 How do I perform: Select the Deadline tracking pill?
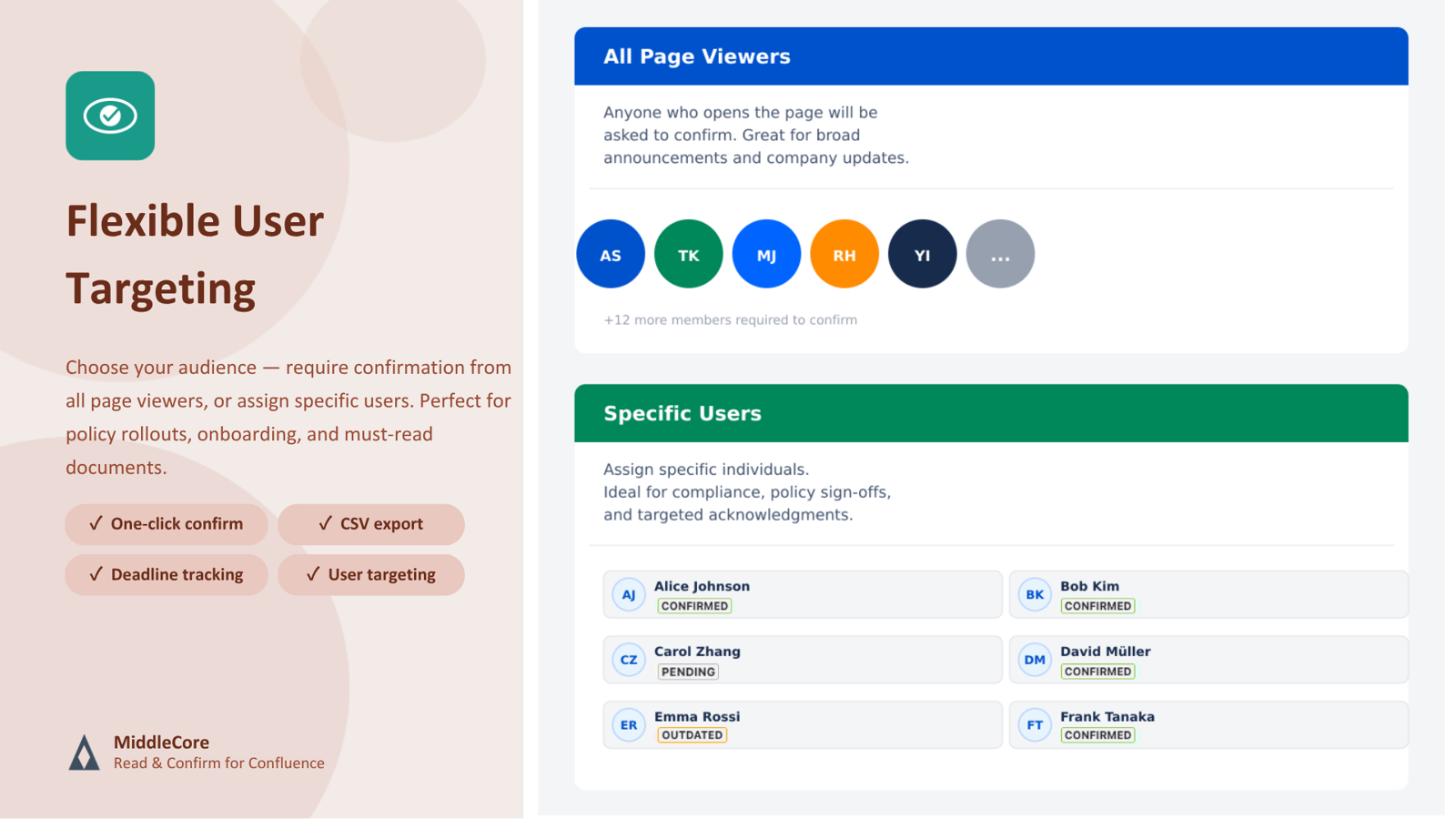coord(167,575)
